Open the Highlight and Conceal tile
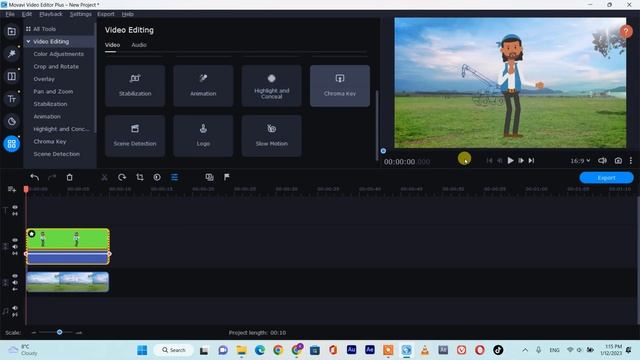Image resolution: width=640 pixels, height=360 pixels. tap(271, 86)
